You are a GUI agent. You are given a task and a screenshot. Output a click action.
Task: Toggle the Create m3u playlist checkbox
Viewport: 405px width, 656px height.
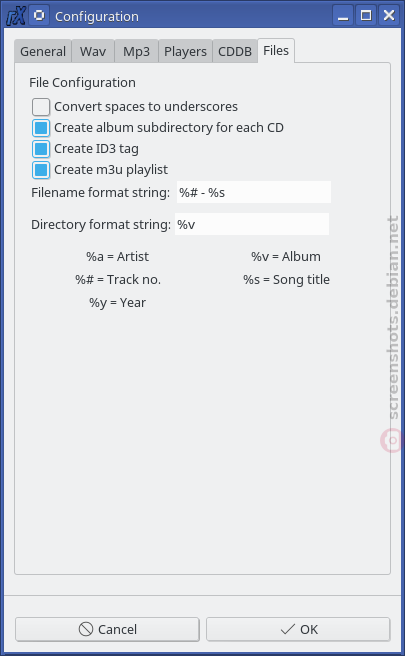tap(41, 170)
